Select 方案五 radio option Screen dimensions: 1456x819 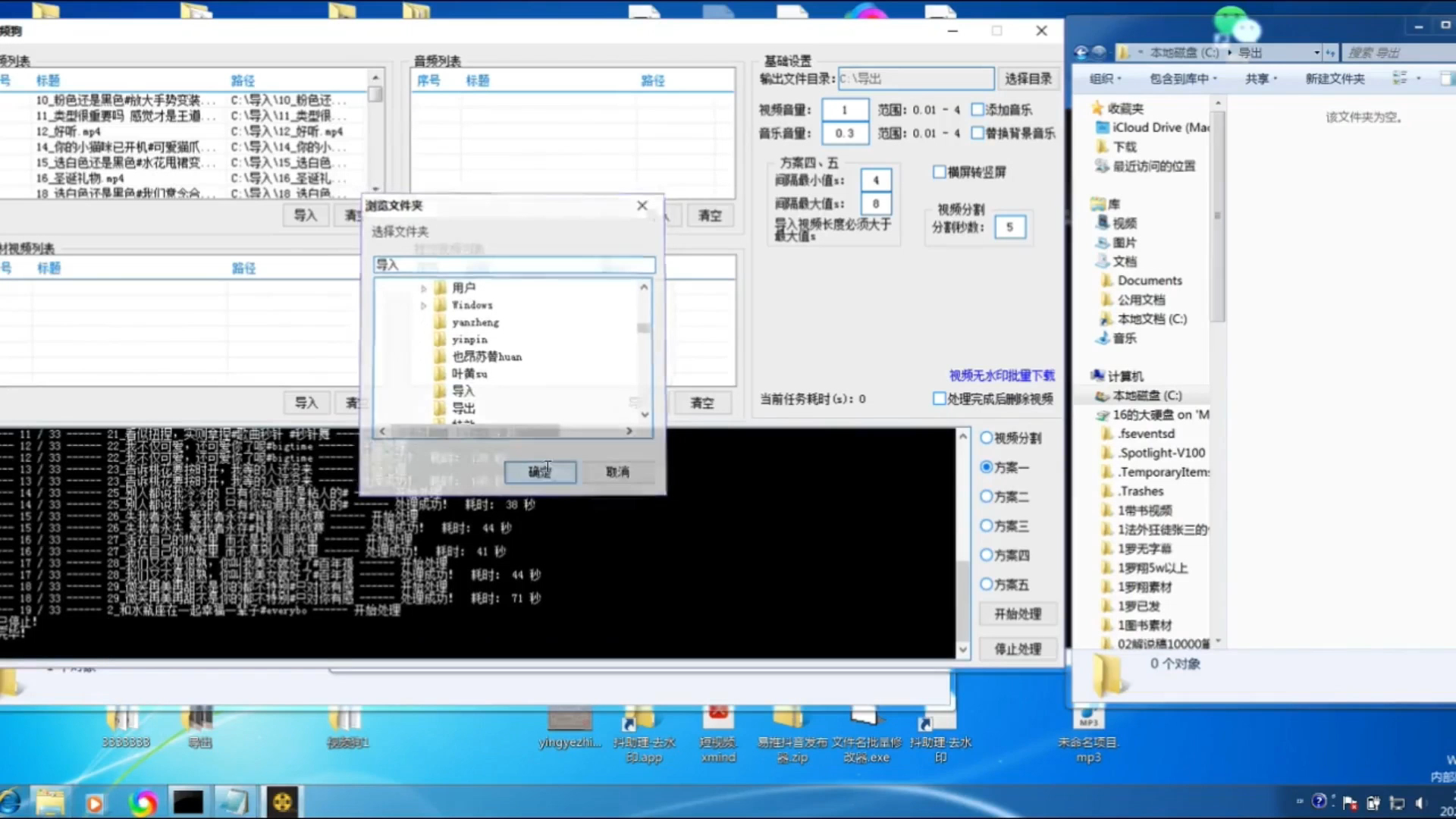[987, 584]
